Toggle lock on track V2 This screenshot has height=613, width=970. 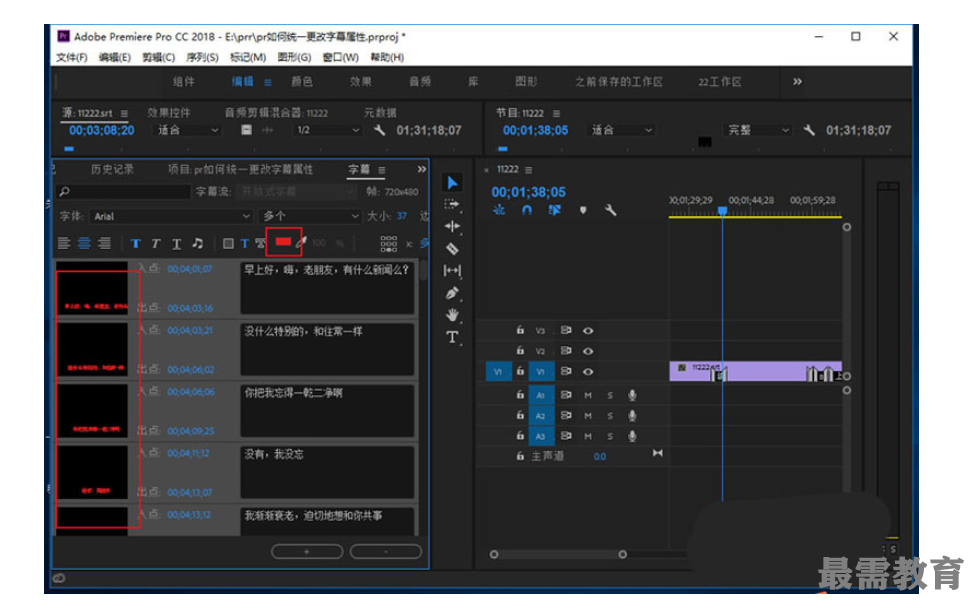tap(520, 351)
